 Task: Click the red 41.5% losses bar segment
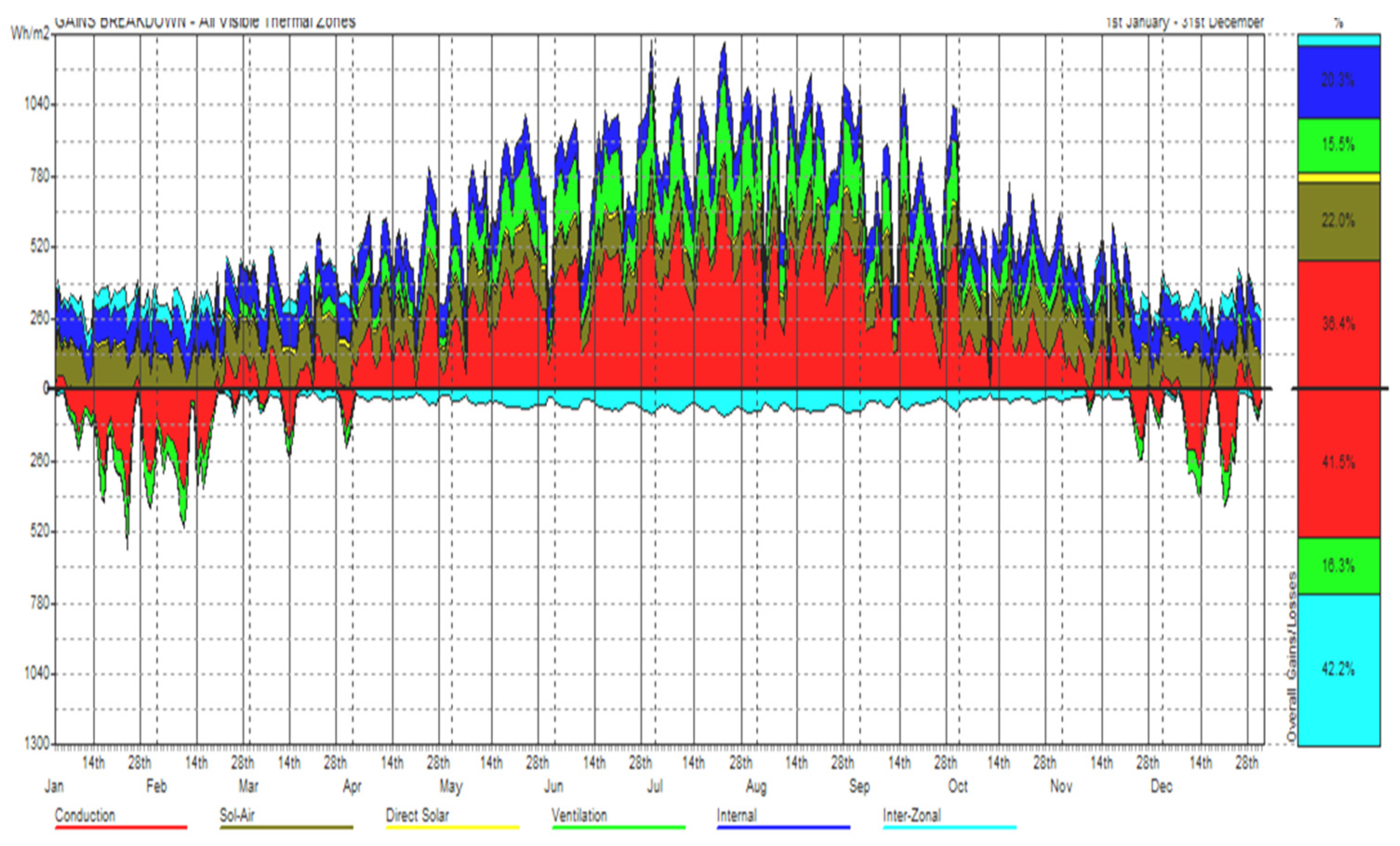(x=1339, y=462)
